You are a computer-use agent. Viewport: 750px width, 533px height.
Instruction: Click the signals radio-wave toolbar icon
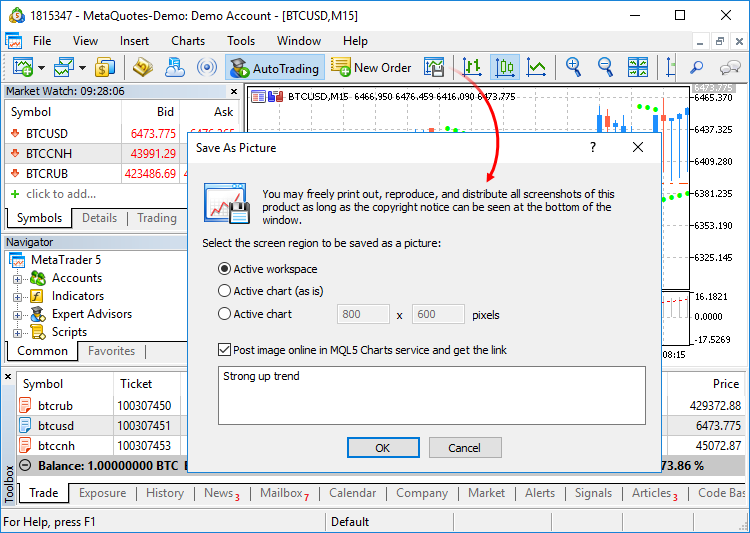207,68
